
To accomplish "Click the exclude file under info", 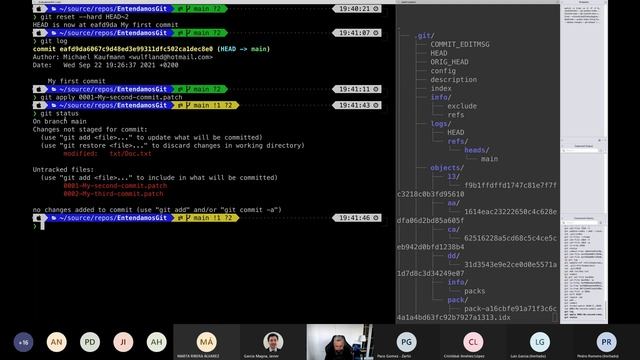I will coord(462,106).
